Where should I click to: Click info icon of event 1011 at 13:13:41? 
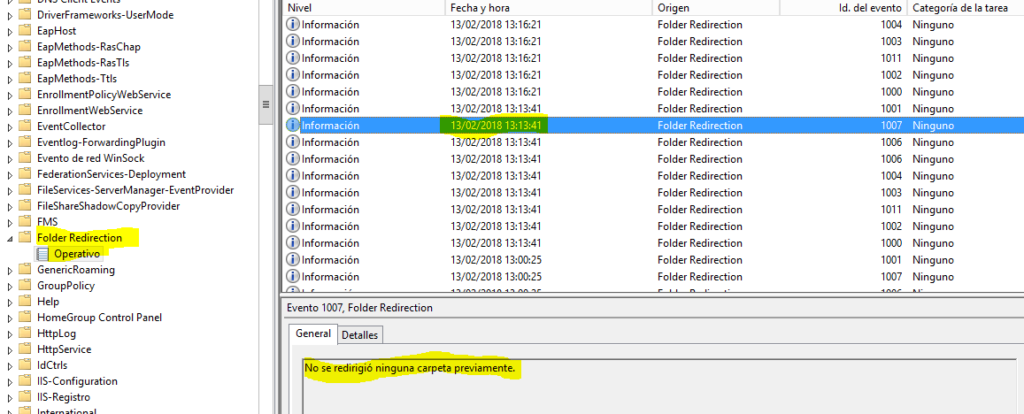pyautogui.click(x=293, y=209)
